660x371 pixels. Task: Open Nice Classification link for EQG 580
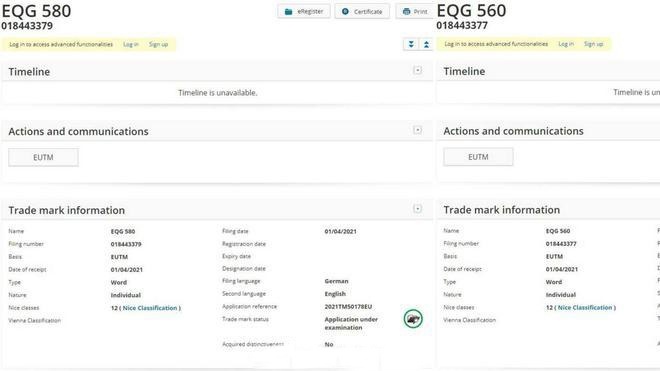pyautogui.click(x=150, y=308)
